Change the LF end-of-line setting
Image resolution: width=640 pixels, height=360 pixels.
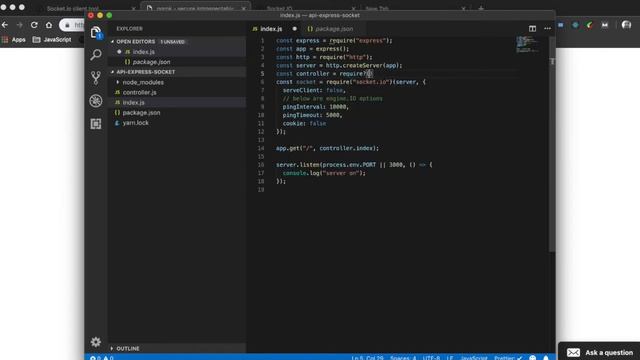coord(450,358)
